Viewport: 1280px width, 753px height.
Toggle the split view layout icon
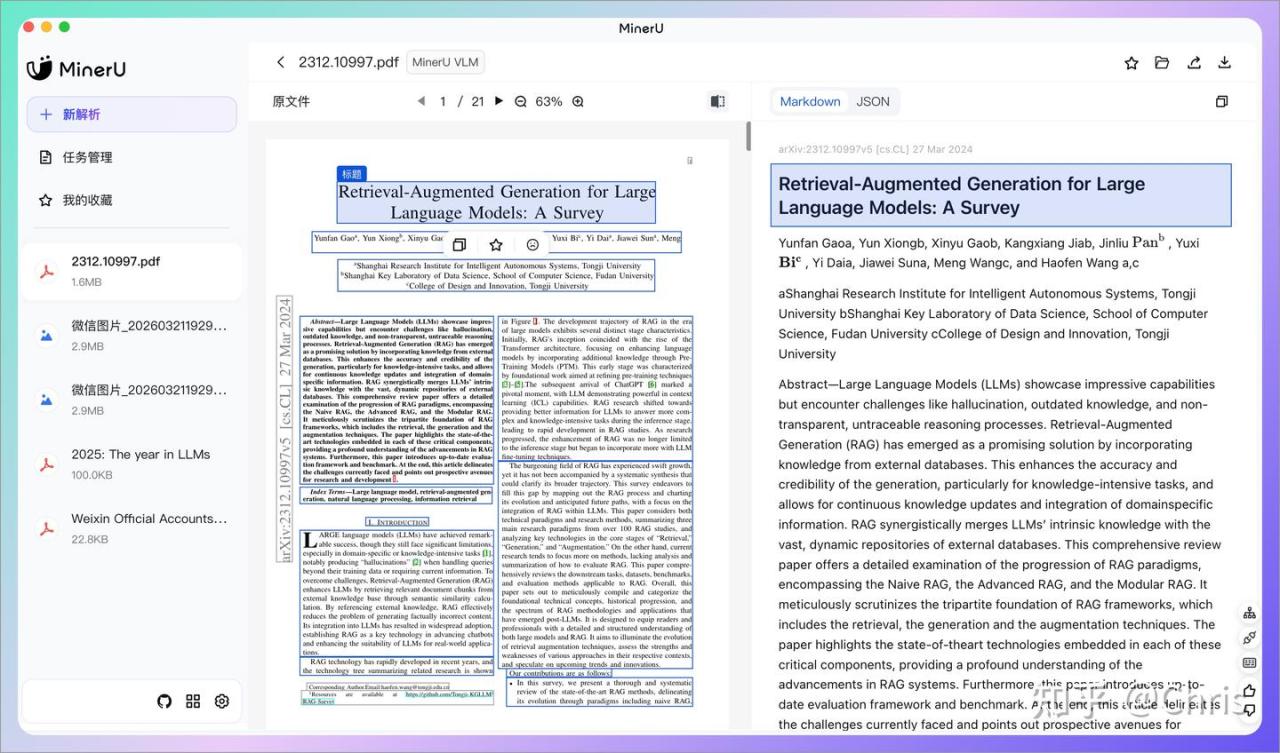coord(717,102)
